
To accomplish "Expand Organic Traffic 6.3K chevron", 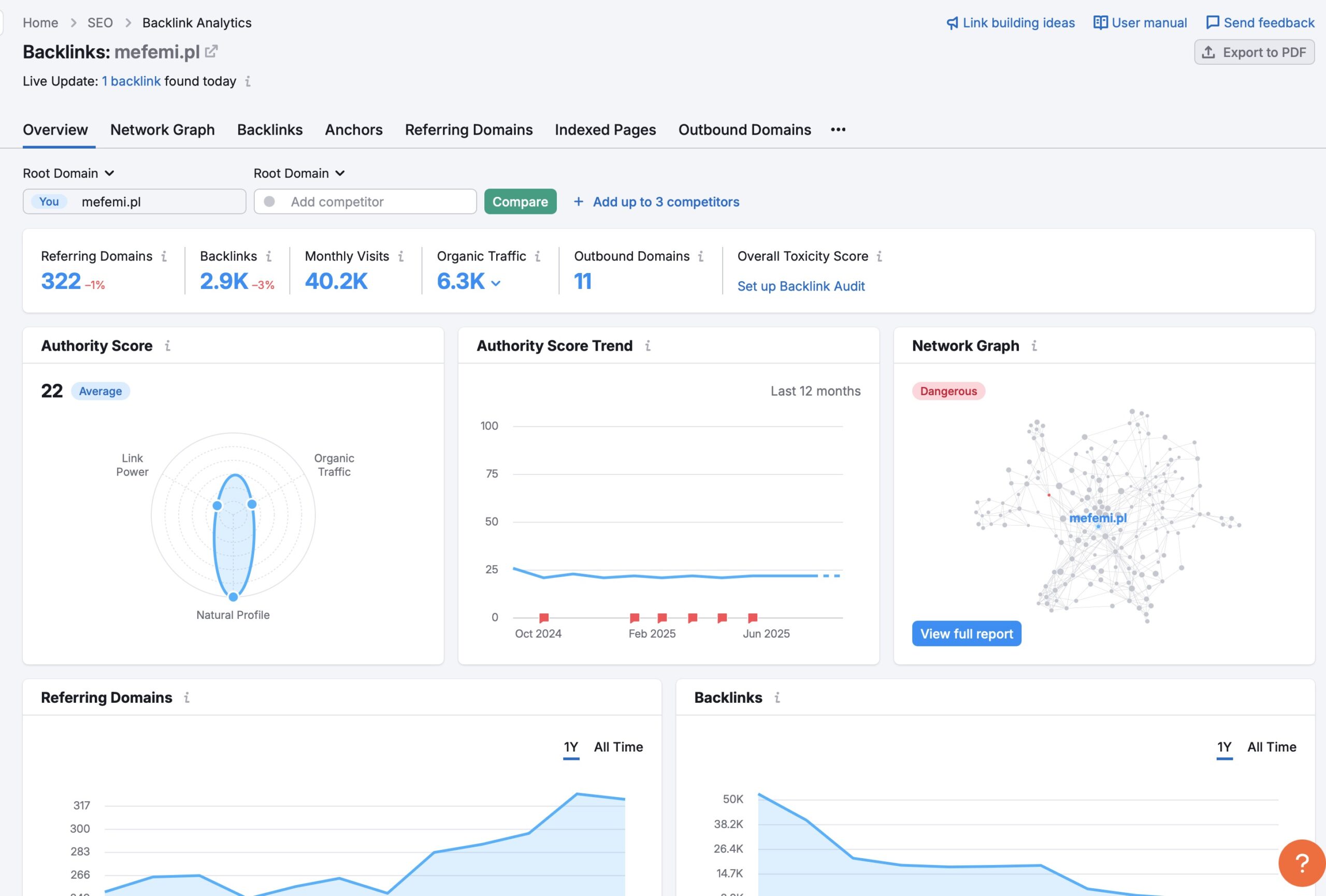I will pyautogui.click(x=496, y=283).
